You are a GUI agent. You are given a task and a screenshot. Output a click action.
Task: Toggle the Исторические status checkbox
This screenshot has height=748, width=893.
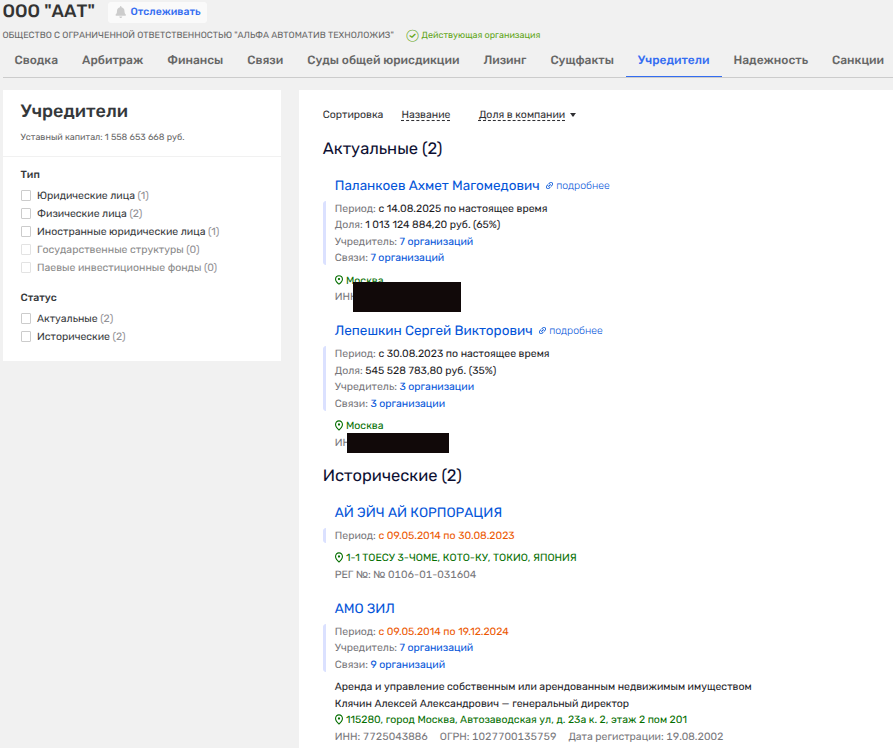point(27,337)
